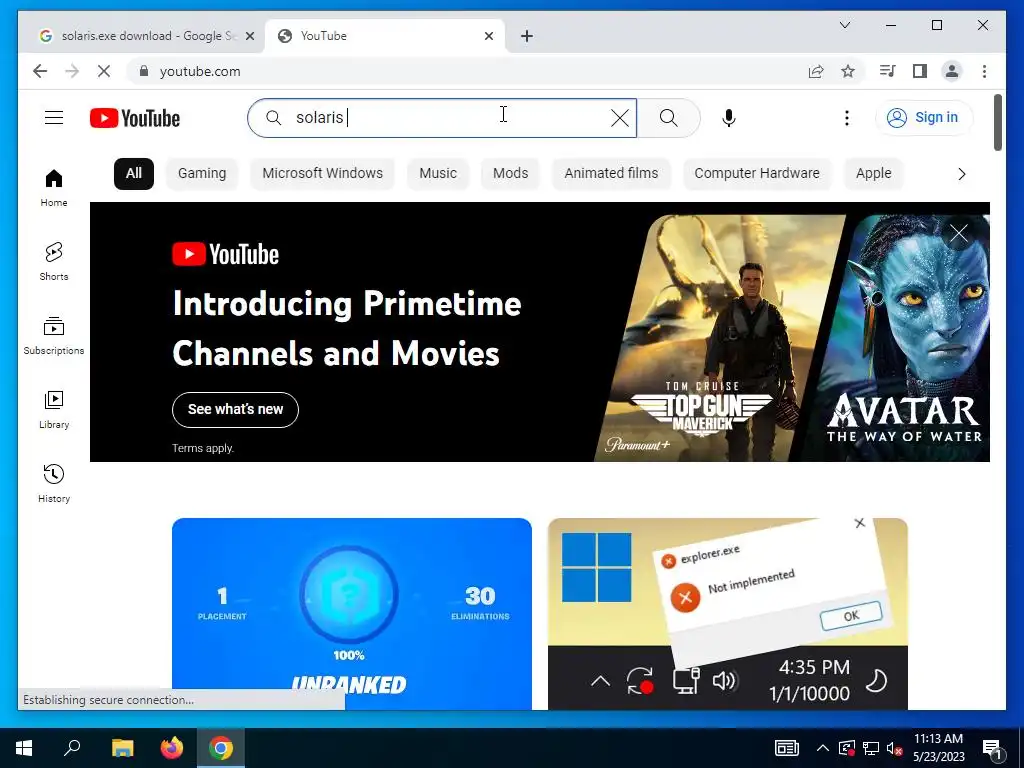The height and width of the screenshot is (768, 1024).
Task: Open Library in the sidebar
Action: [54, 409]
